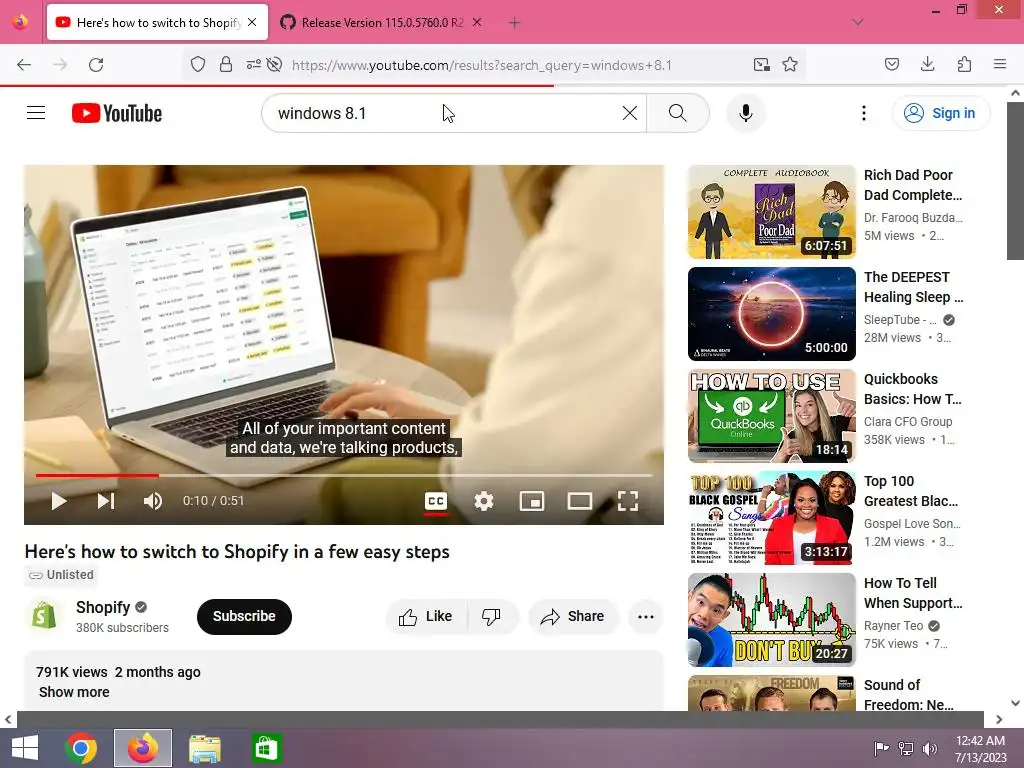The image size is (1024, 768).
Task: Seek on the video progress bar
Action: coord(344,475)
